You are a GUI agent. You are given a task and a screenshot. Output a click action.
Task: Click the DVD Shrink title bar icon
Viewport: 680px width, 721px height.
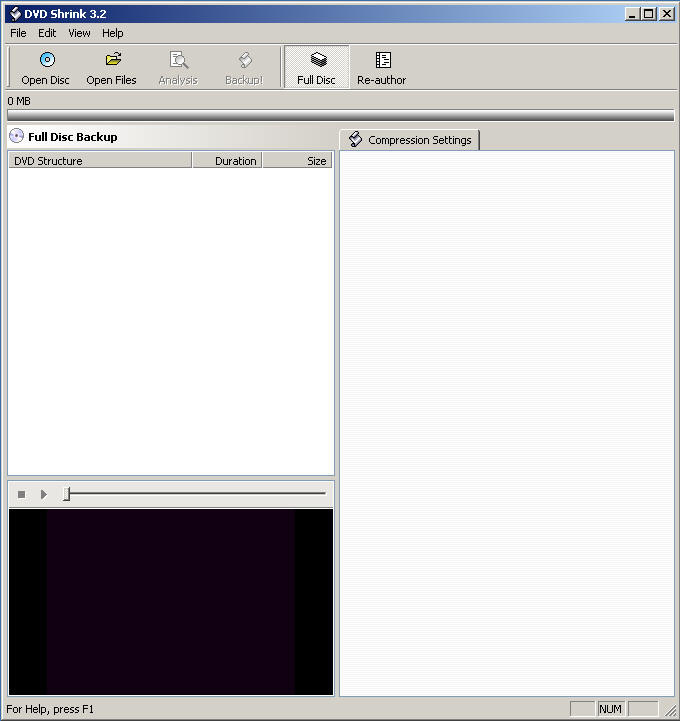[x=15, y=14]
